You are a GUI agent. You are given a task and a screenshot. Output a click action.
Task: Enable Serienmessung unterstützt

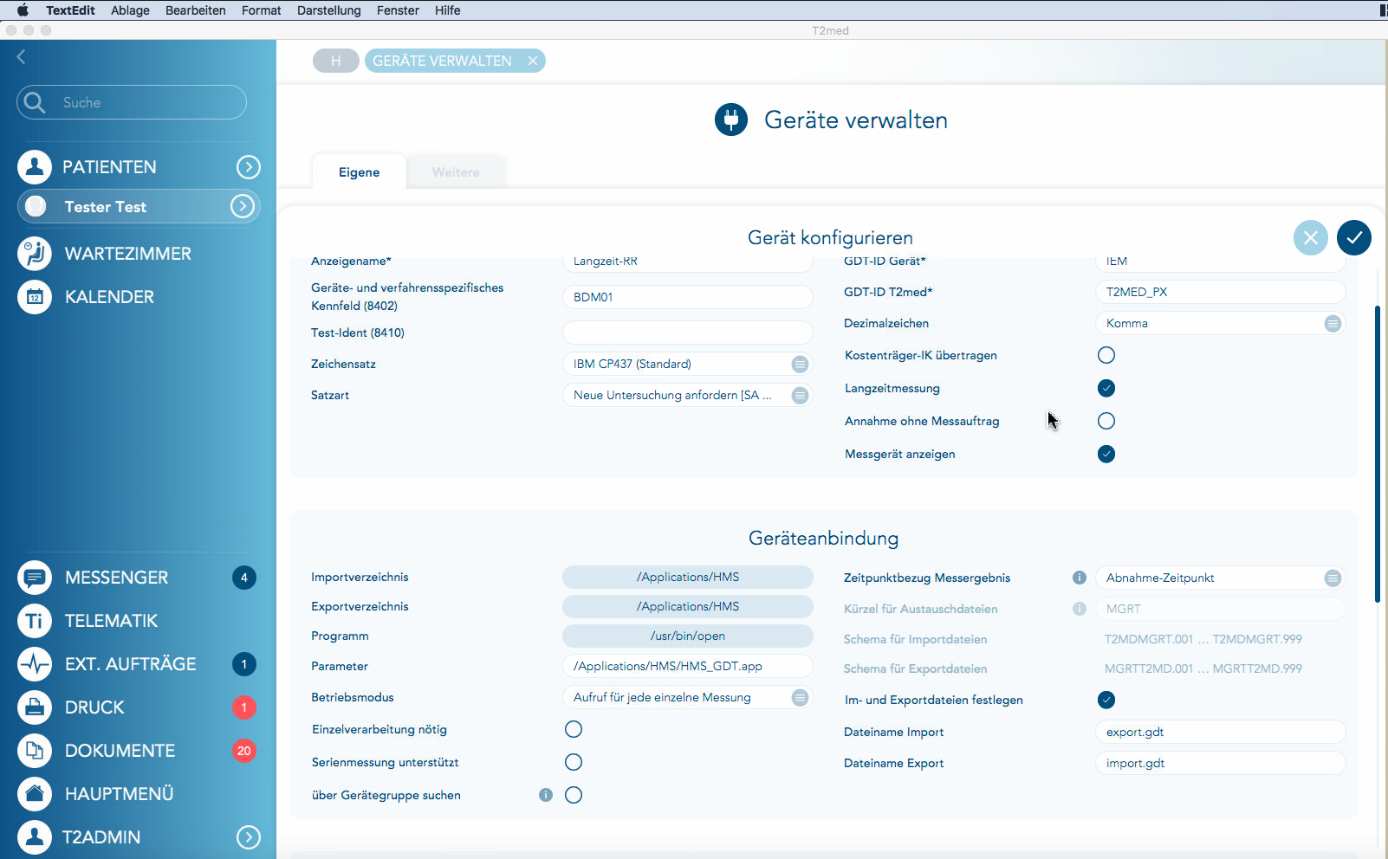[x=573, y=762]
